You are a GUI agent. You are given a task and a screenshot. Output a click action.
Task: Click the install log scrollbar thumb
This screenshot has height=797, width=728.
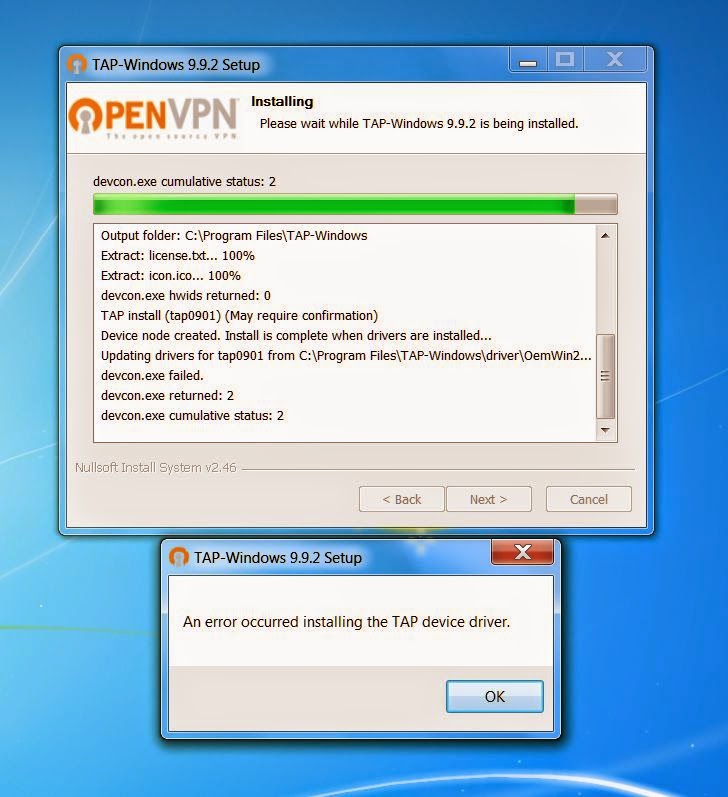point(605,376)
